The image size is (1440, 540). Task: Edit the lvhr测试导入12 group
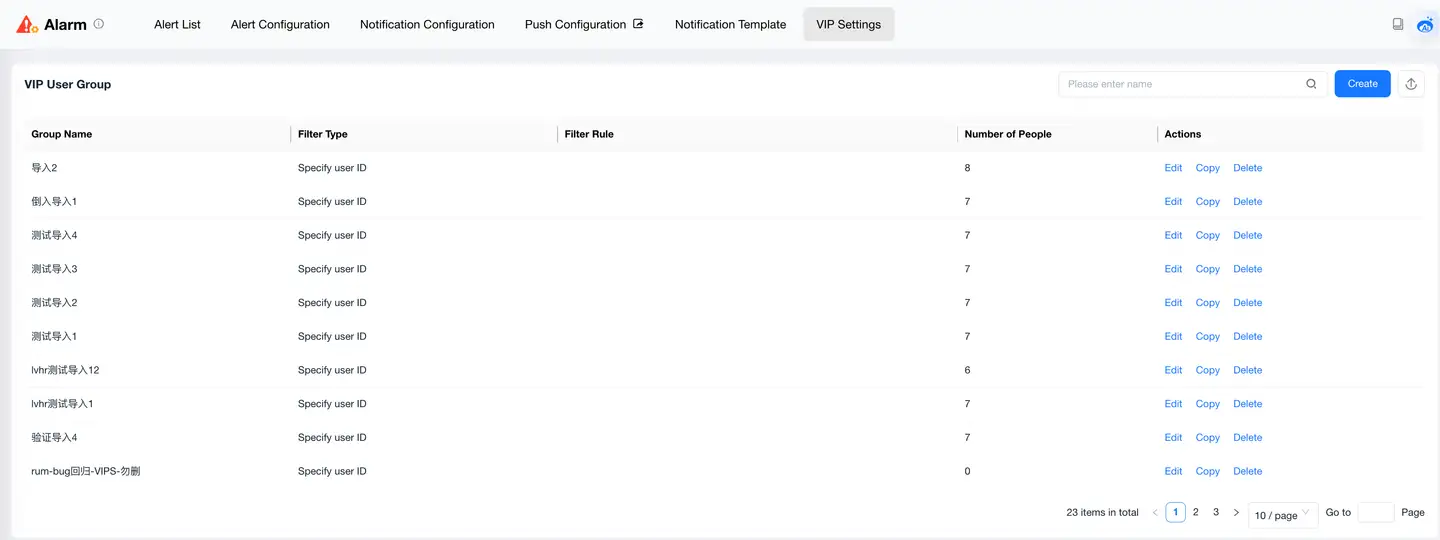pos(1173,370)
